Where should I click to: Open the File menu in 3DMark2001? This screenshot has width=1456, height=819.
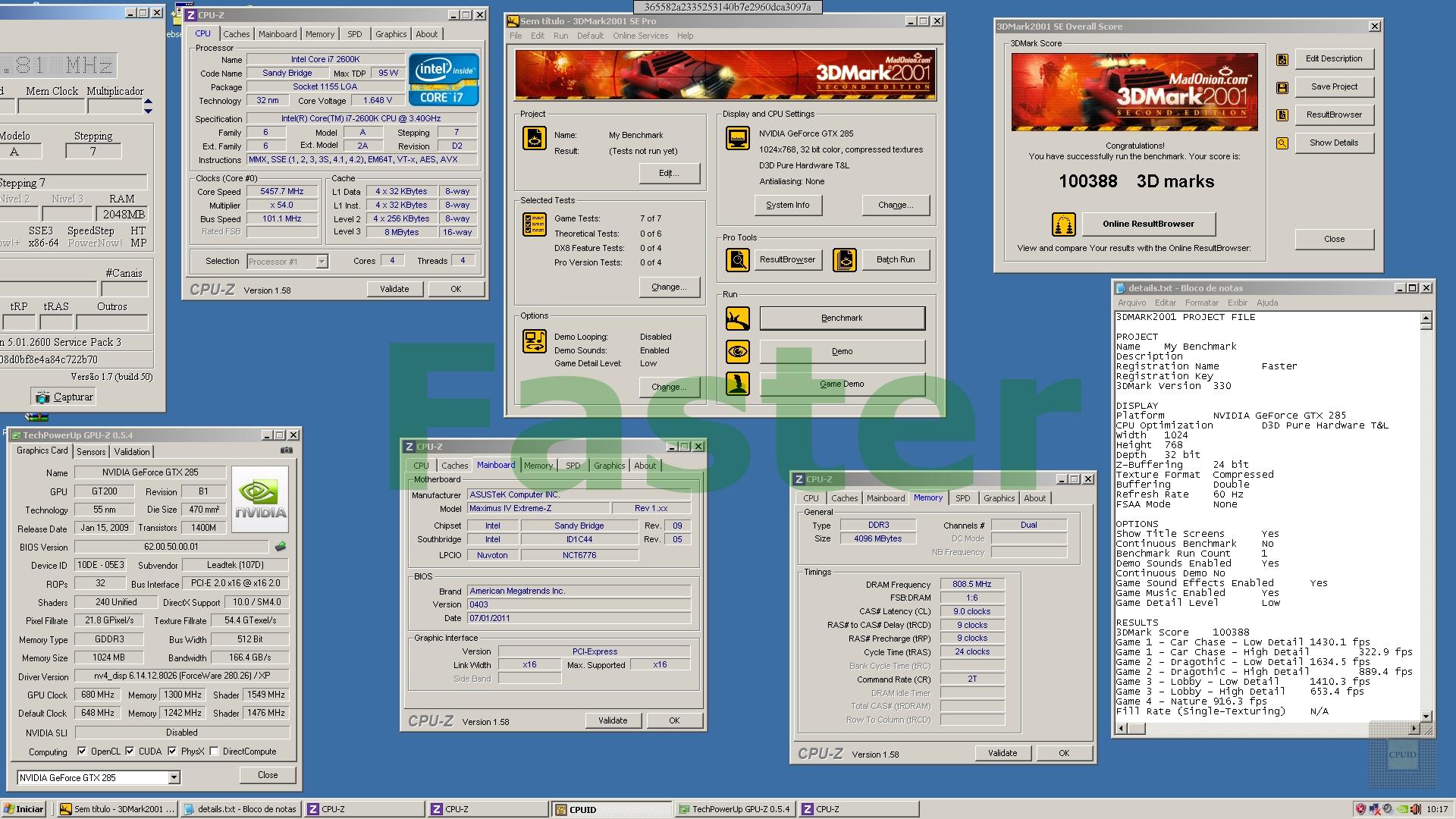point(516,36)
